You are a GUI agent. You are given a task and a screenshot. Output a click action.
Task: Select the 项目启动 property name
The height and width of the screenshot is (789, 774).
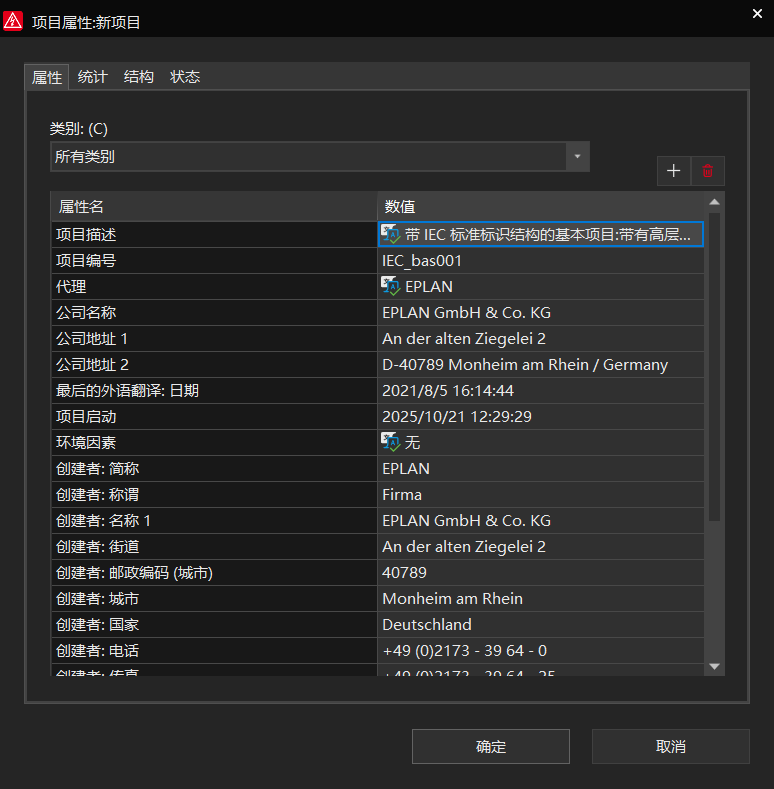point(214,417)
